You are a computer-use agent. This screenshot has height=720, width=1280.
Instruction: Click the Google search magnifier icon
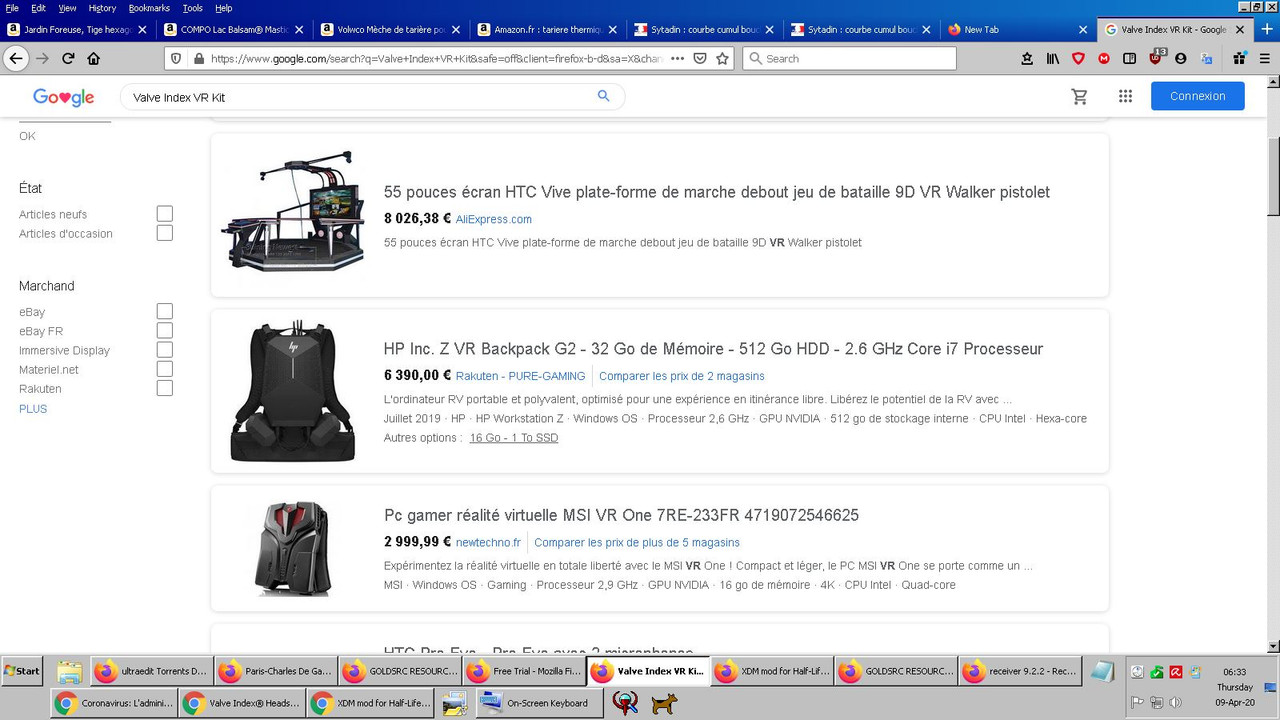pos(603,96)
